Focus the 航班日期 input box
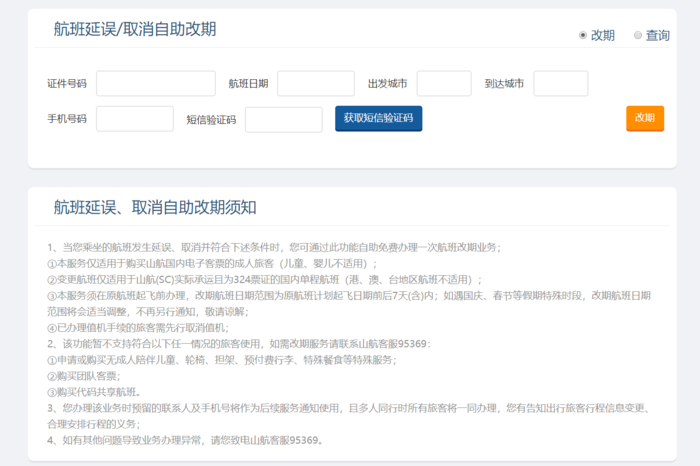 [x=316, y=84]
